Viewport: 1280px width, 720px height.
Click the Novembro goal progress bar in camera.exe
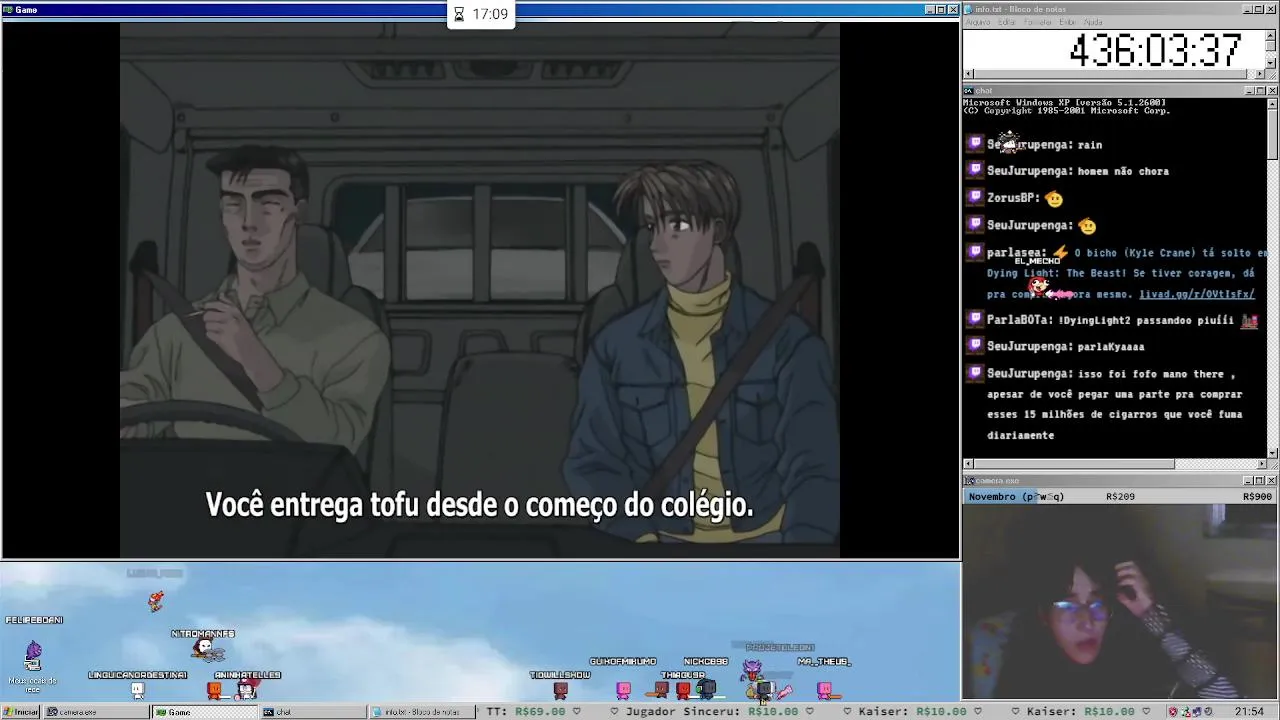point(1120,497)
